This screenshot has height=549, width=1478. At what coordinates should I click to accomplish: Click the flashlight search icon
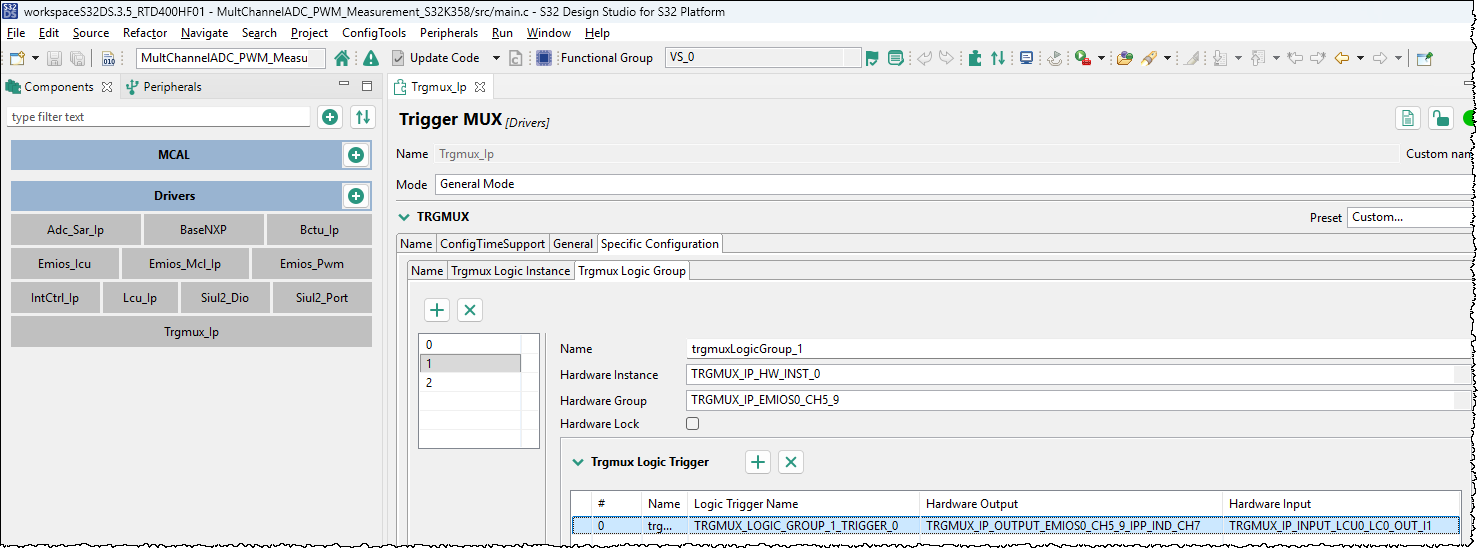click(x=1150, y=58)
